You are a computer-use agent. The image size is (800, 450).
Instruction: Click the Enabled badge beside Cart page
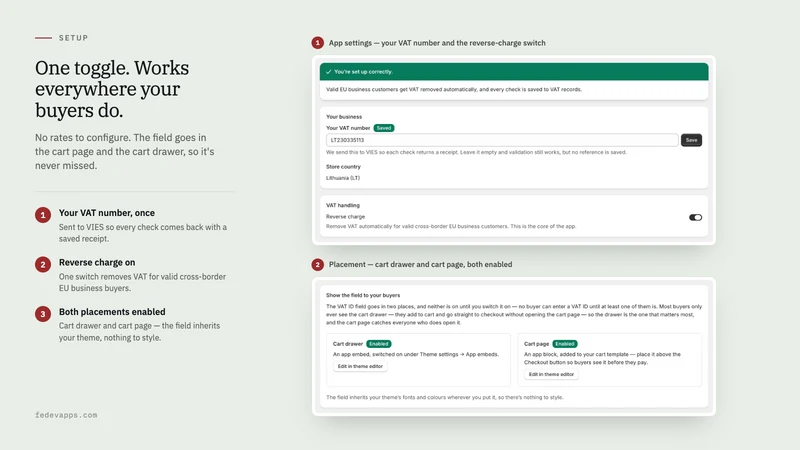click(565, 344)
